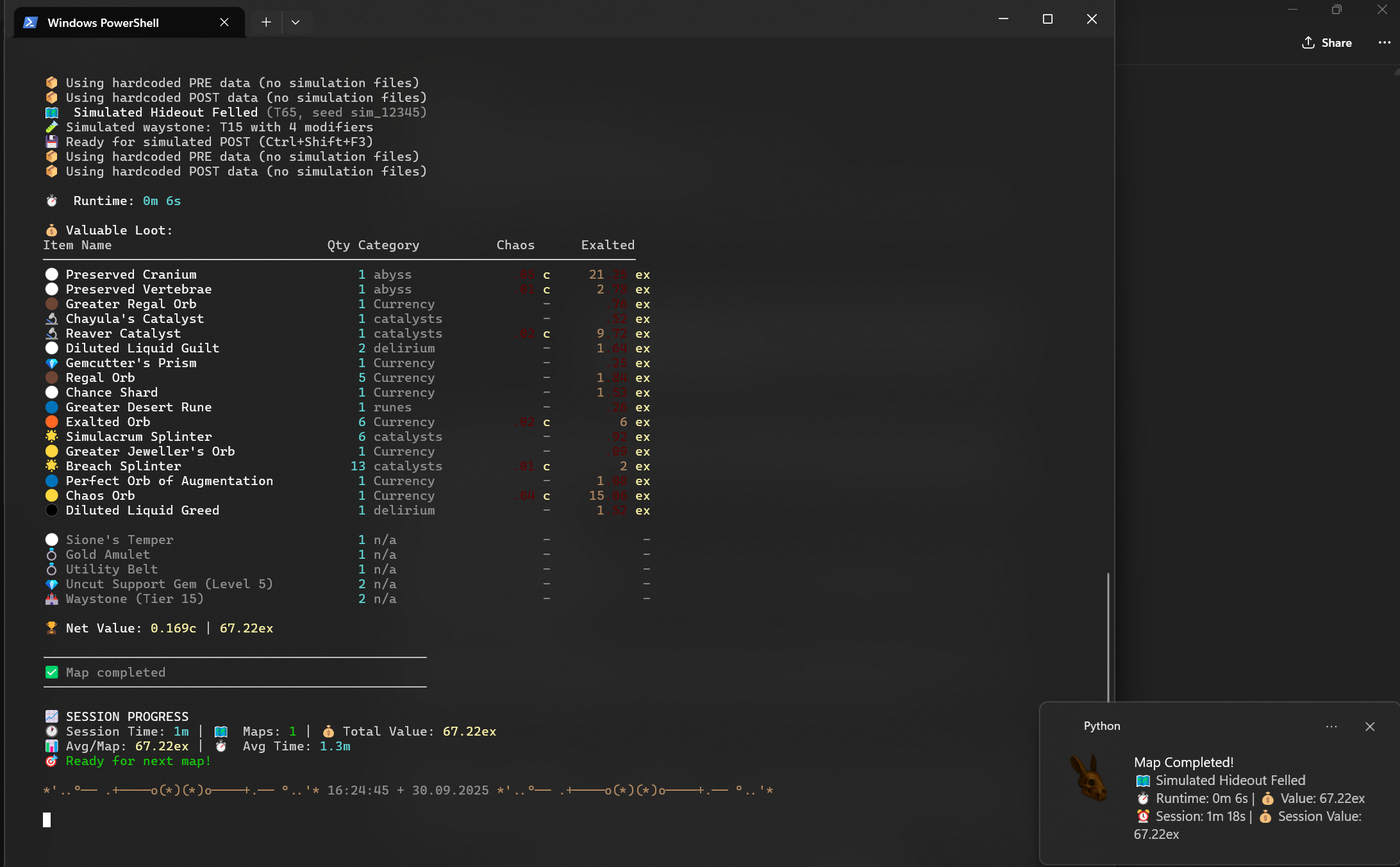This screenshot has width=1400, height=867.
Task: Click the orange Exalted Orb circle icon
Action: [52, 422]
